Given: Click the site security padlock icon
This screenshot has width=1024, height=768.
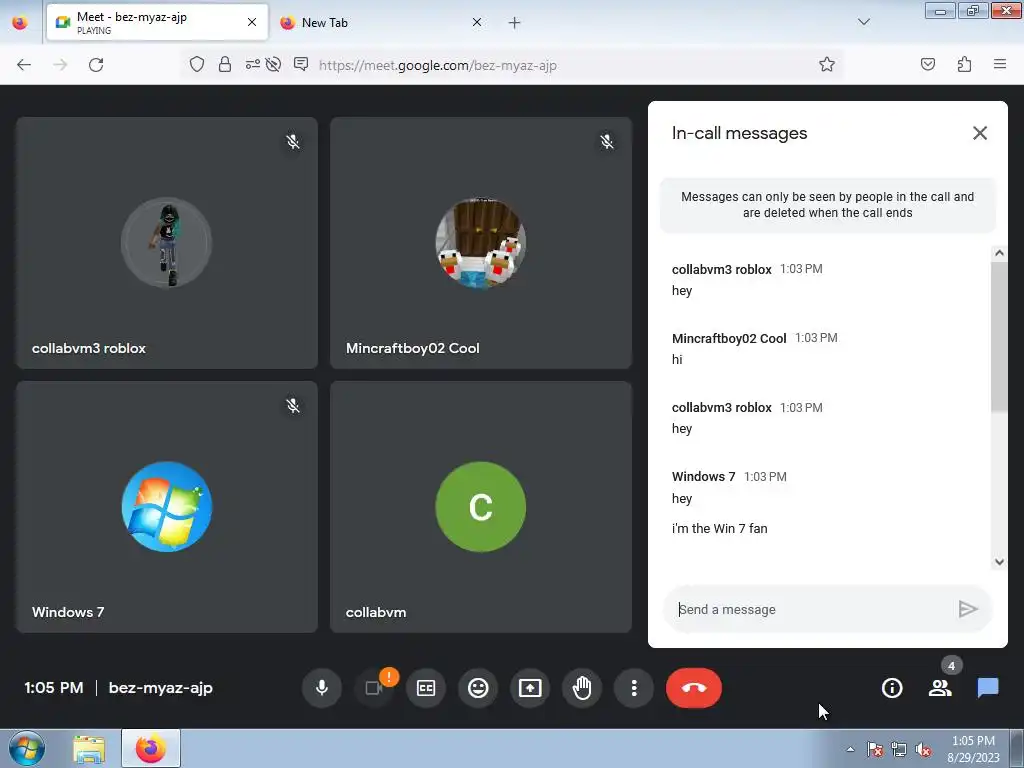Looking at the screenshot, I should point(225,64).
